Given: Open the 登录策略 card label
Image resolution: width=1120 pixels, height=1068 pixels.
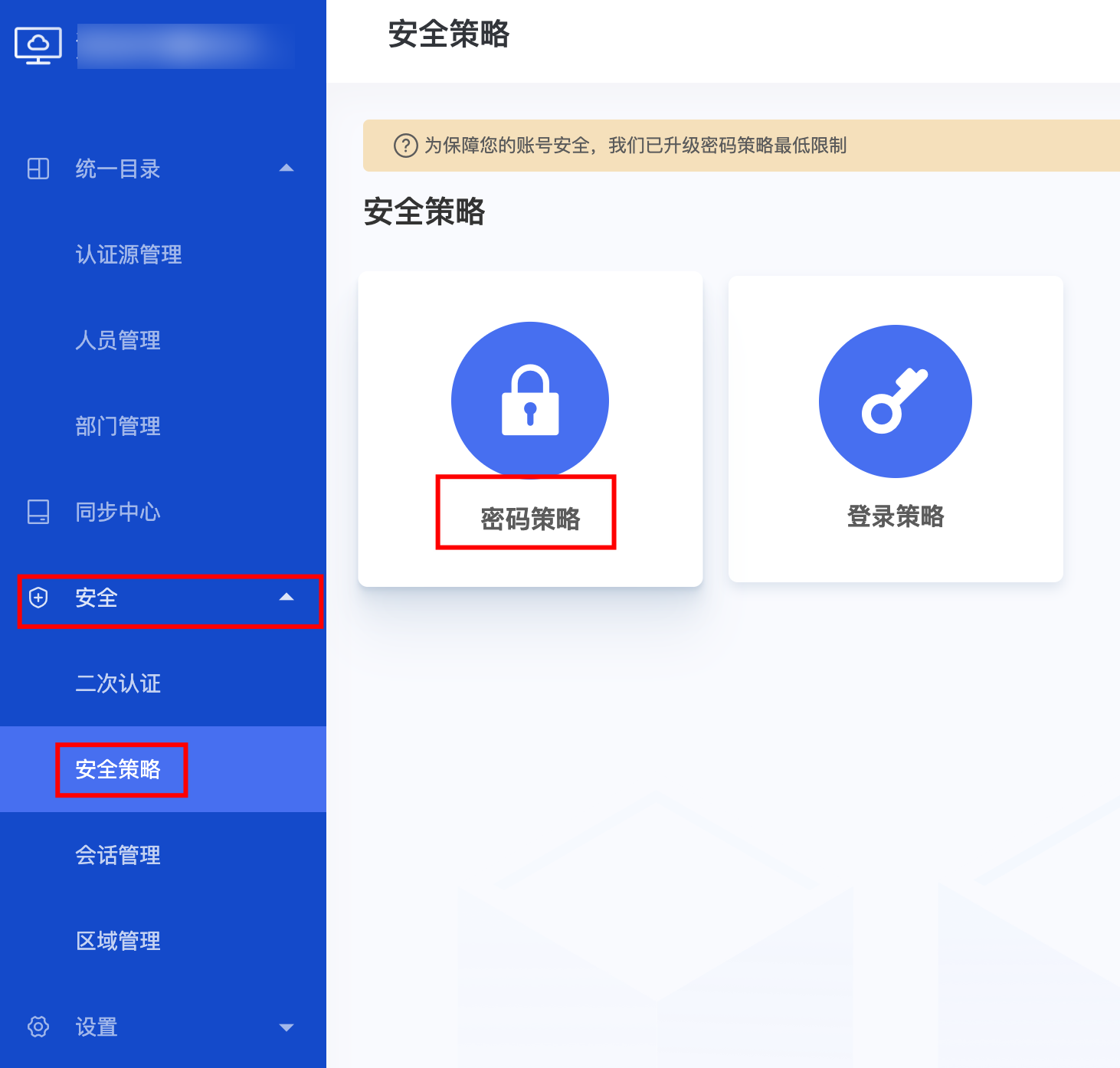Looking at the screenshot, I should click(x=896, y=516).
